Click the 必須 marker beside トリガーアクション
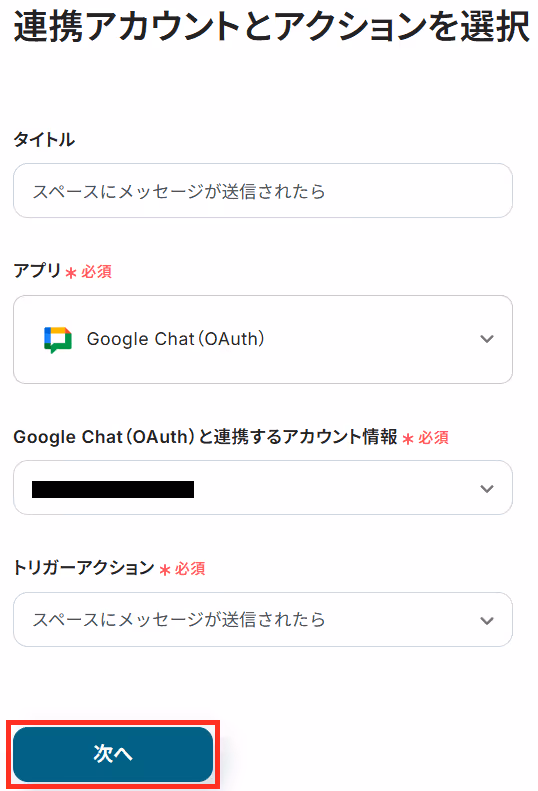Viewport: 538px width, 791px height. [x=190, y=569]
